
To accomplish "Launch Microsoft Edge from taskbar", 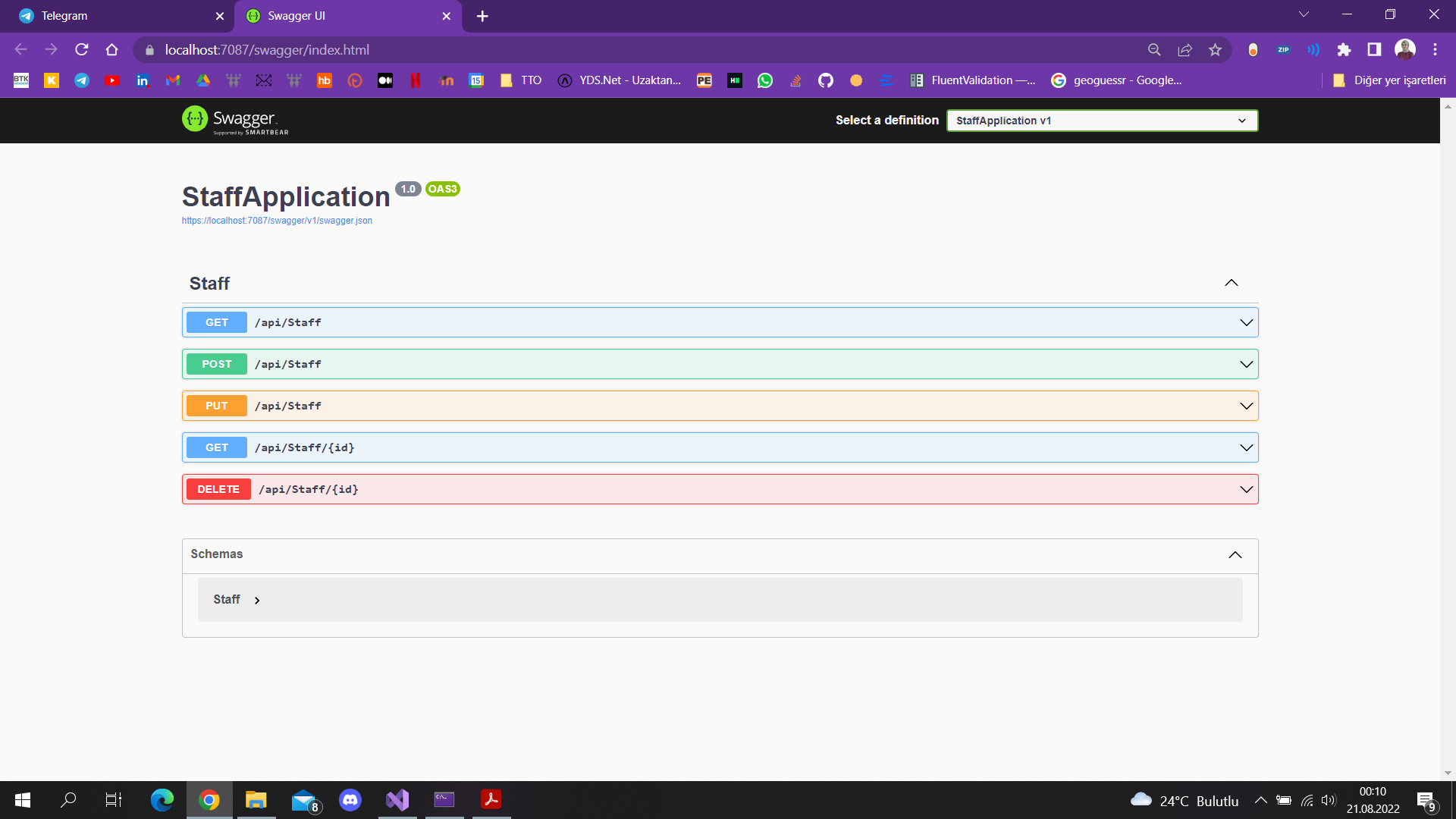I will [162, 799].
